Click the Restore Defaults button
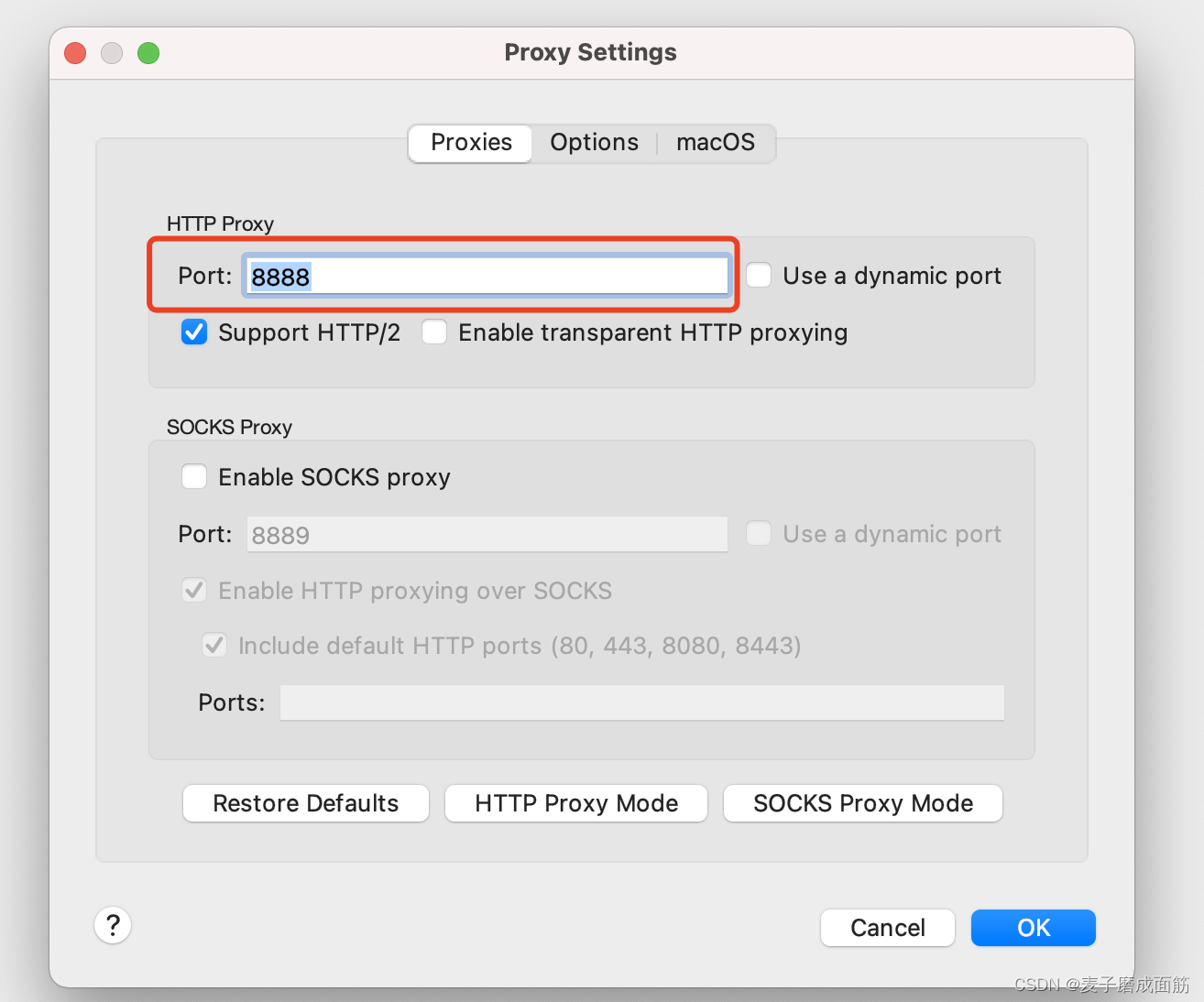 (x=306, y=803)
